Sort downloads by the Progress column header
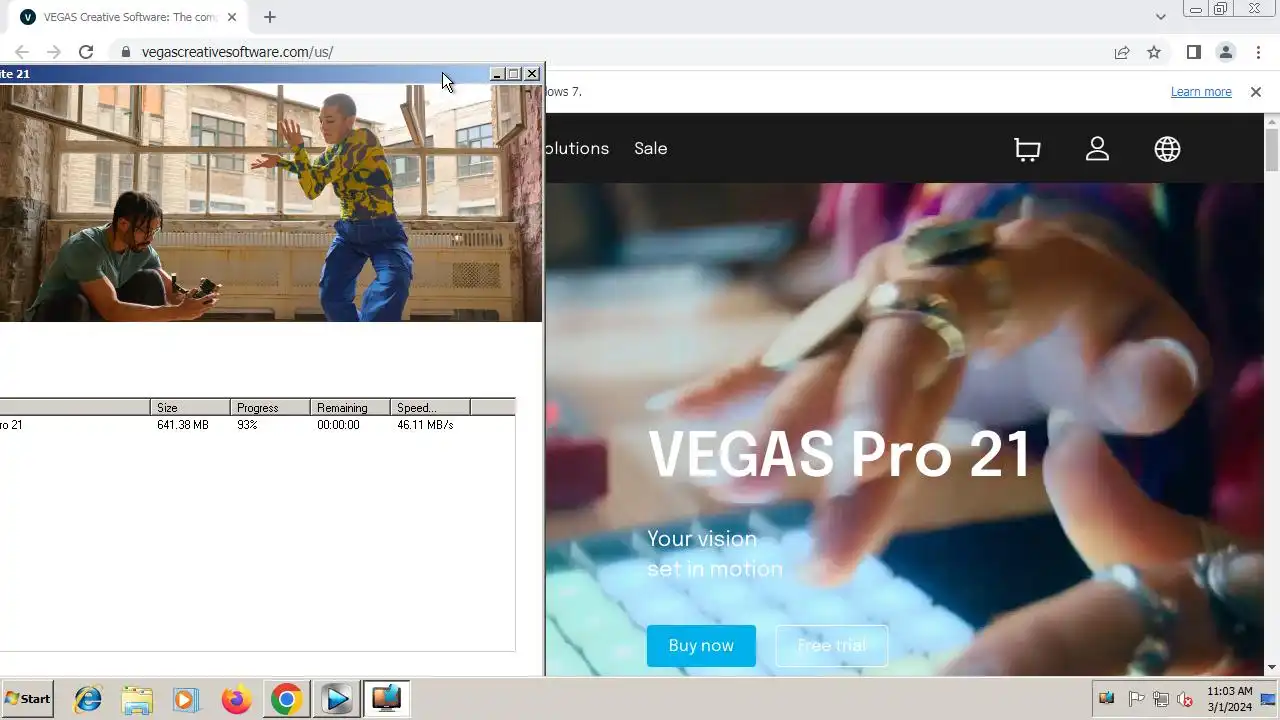The image size is (1280, 720). click(270, 408)
